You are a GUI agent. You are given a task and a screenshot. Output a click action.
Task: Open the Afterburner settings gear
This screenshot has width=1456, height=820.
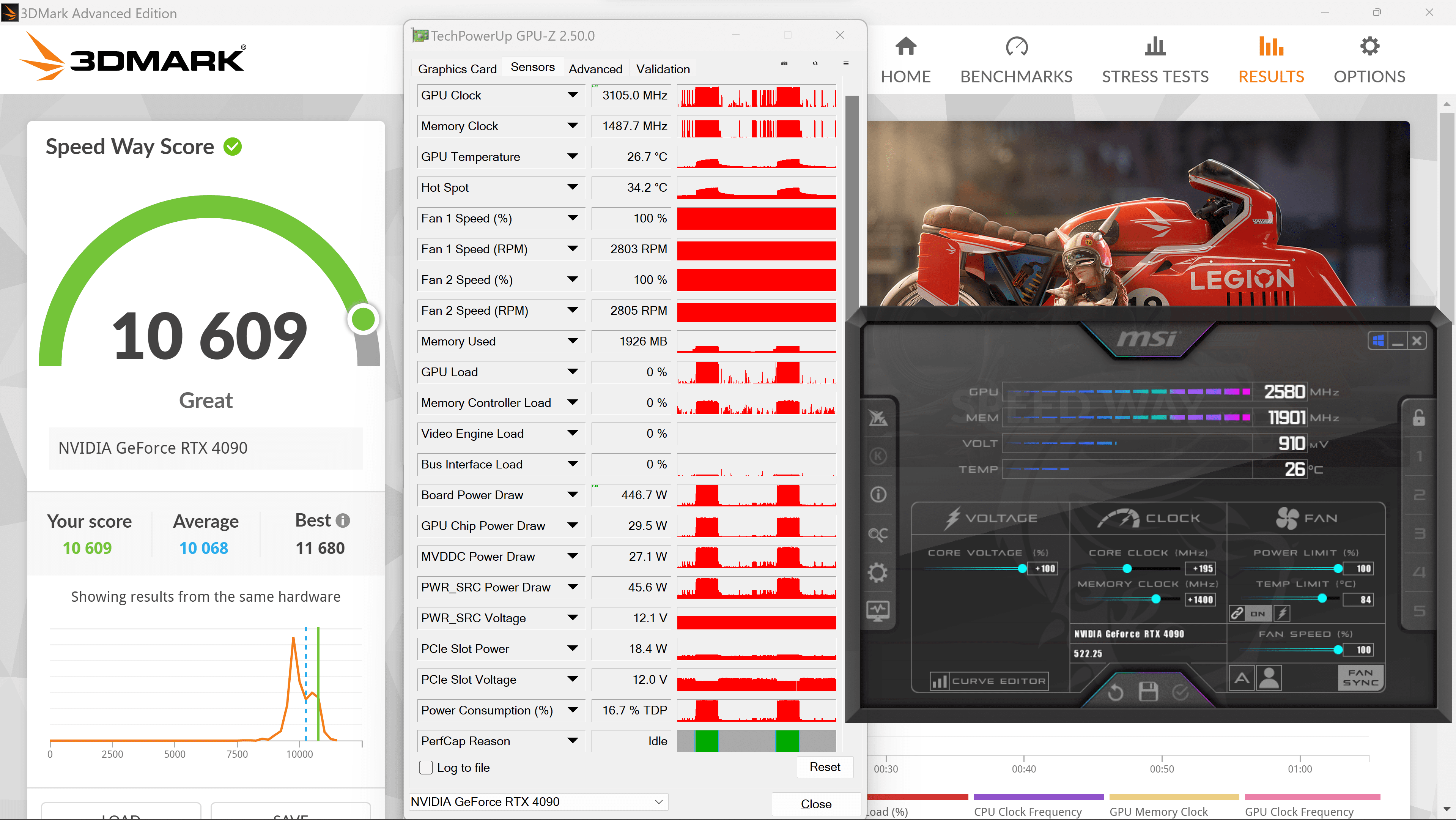878,572
